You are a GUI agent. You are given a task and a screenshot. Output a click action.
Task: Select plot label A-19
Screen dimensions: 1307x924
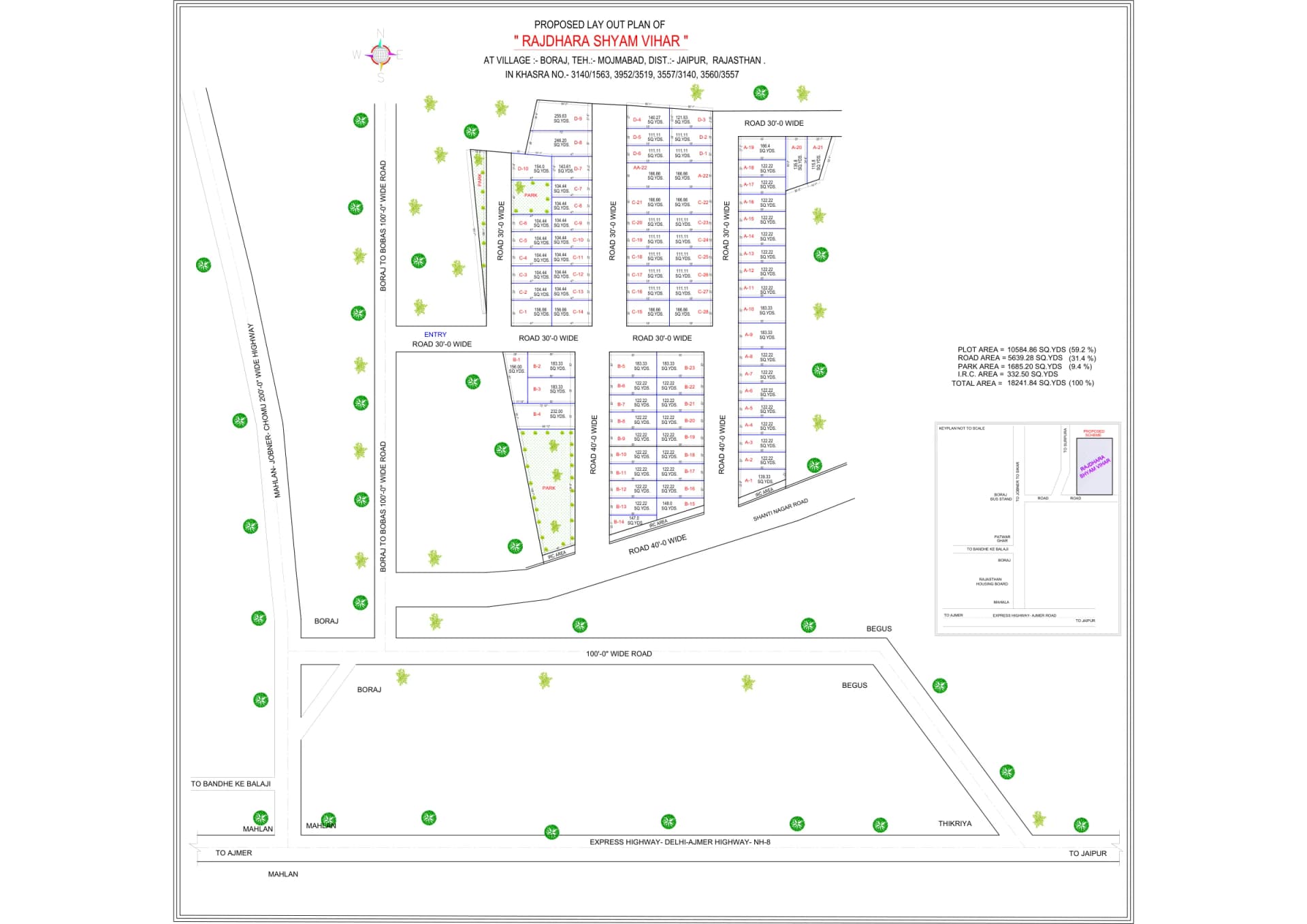pyautogui.click(x=748, y=148)
